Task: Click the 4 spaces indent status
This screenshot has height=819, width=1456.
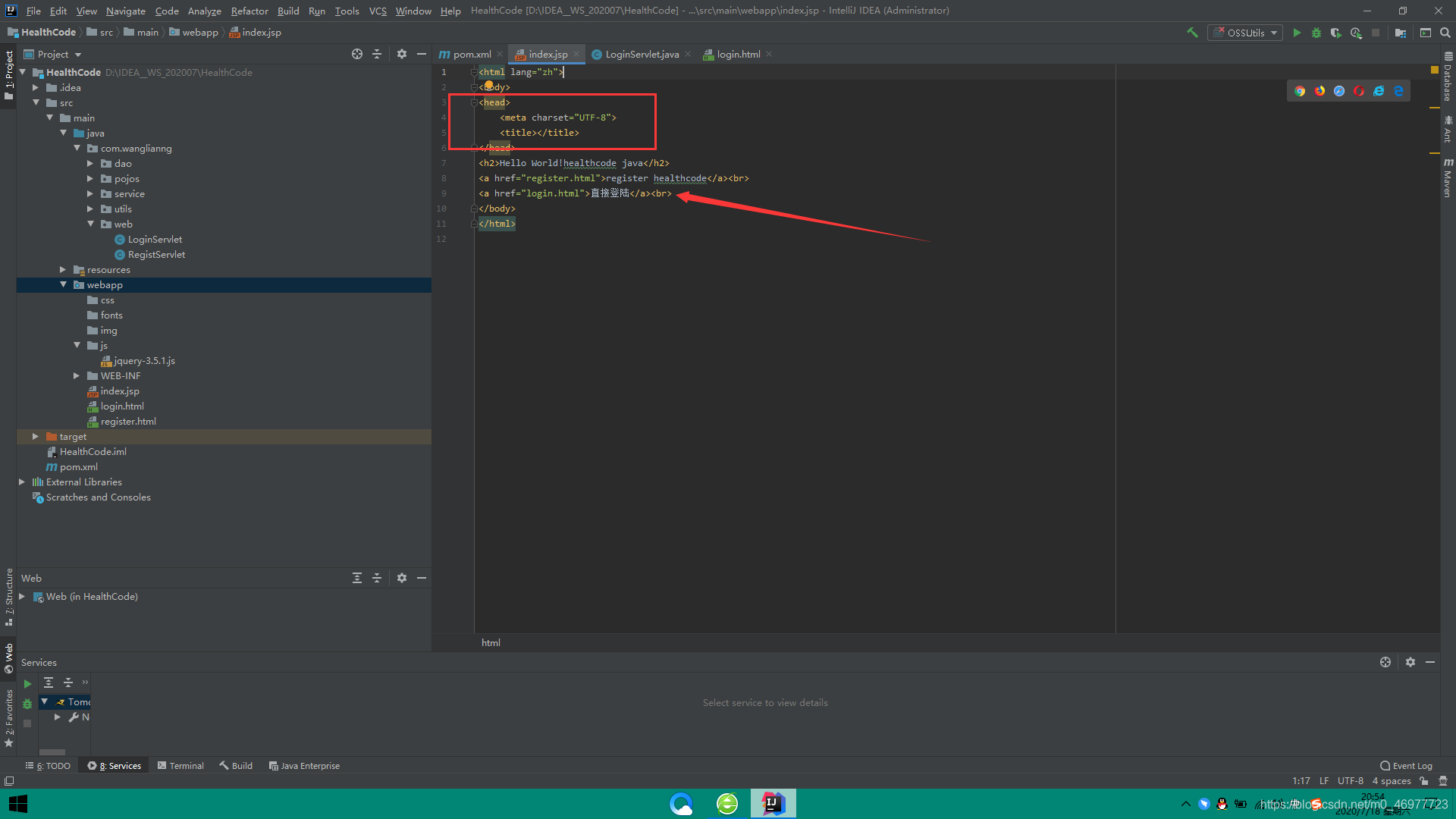Action: point(1391,781)
